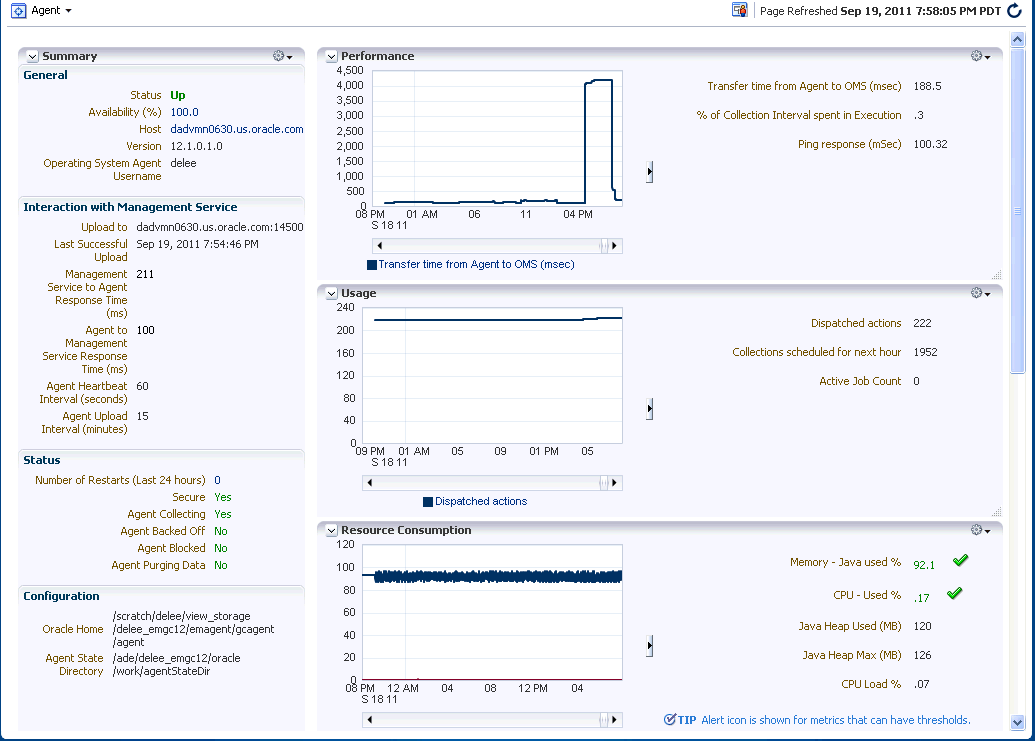Click the Usage time slider handle

pos(604,483)
